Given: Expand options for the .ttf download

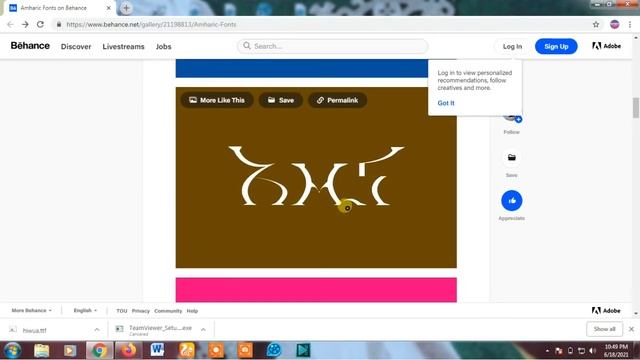Looking at the screenshot, I should (97, 330).
